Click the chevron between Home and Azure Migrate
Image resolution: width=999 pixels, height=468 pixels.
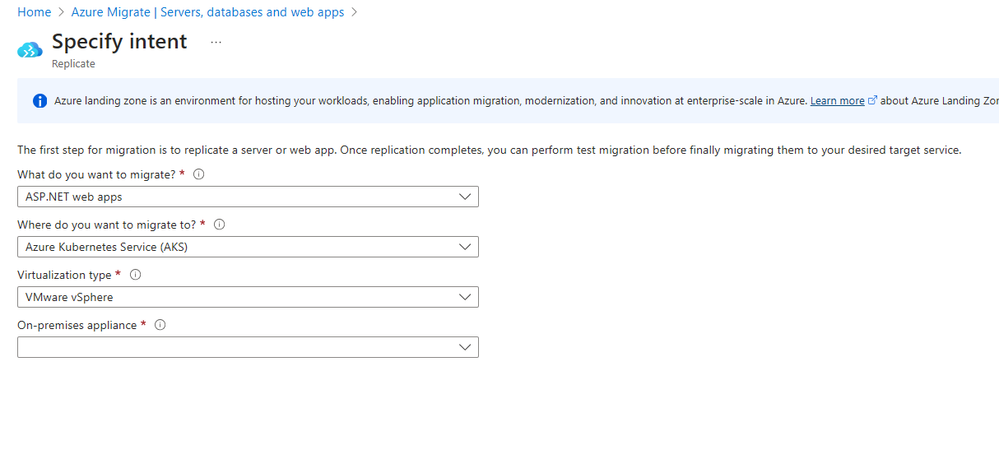(61, 12)
